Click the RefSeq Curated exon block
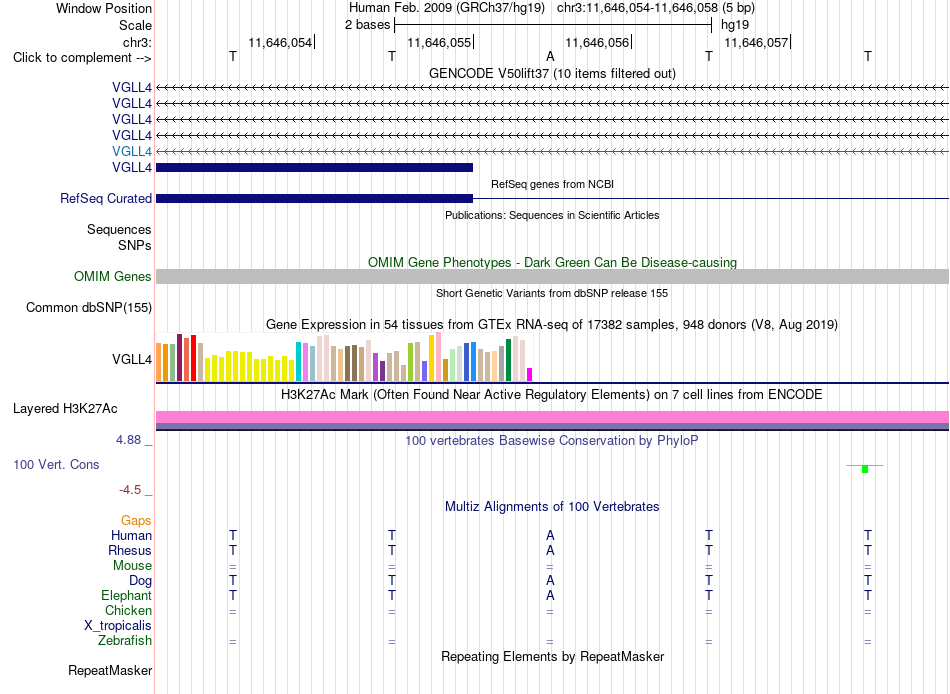 (x=314, y=198)
